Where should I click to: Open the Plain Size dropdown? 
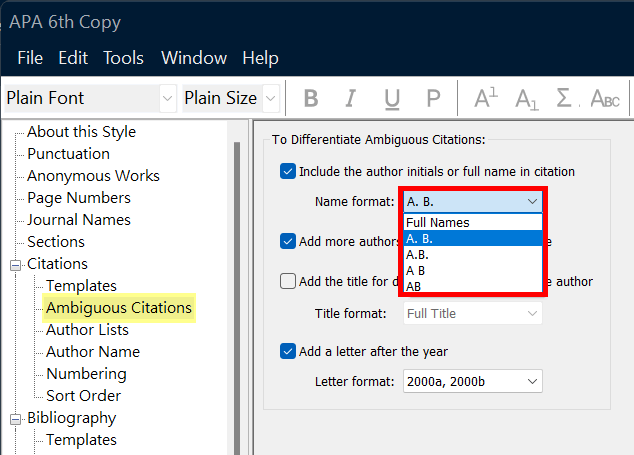point(271,98)
